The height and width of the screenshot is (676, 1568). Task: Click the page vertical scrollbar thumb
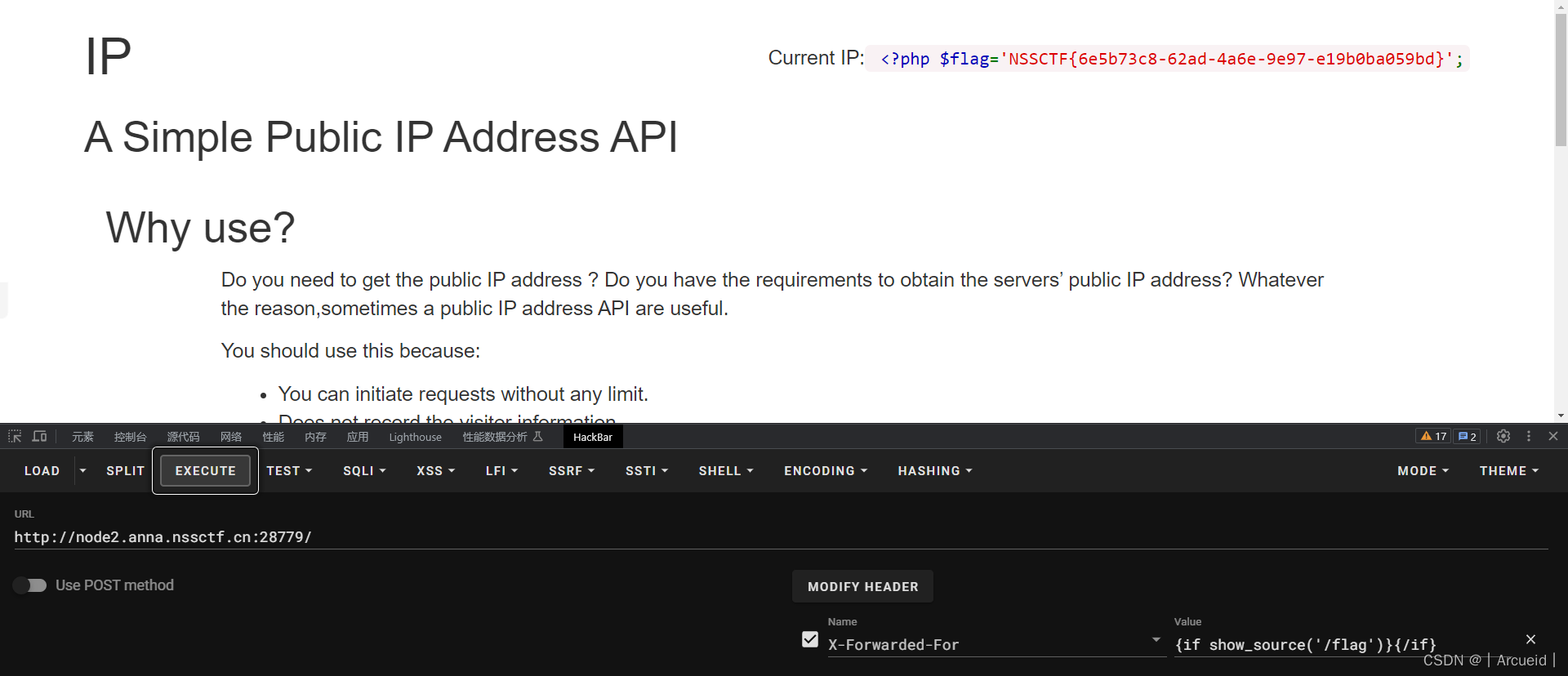[x=1561, y=80]
